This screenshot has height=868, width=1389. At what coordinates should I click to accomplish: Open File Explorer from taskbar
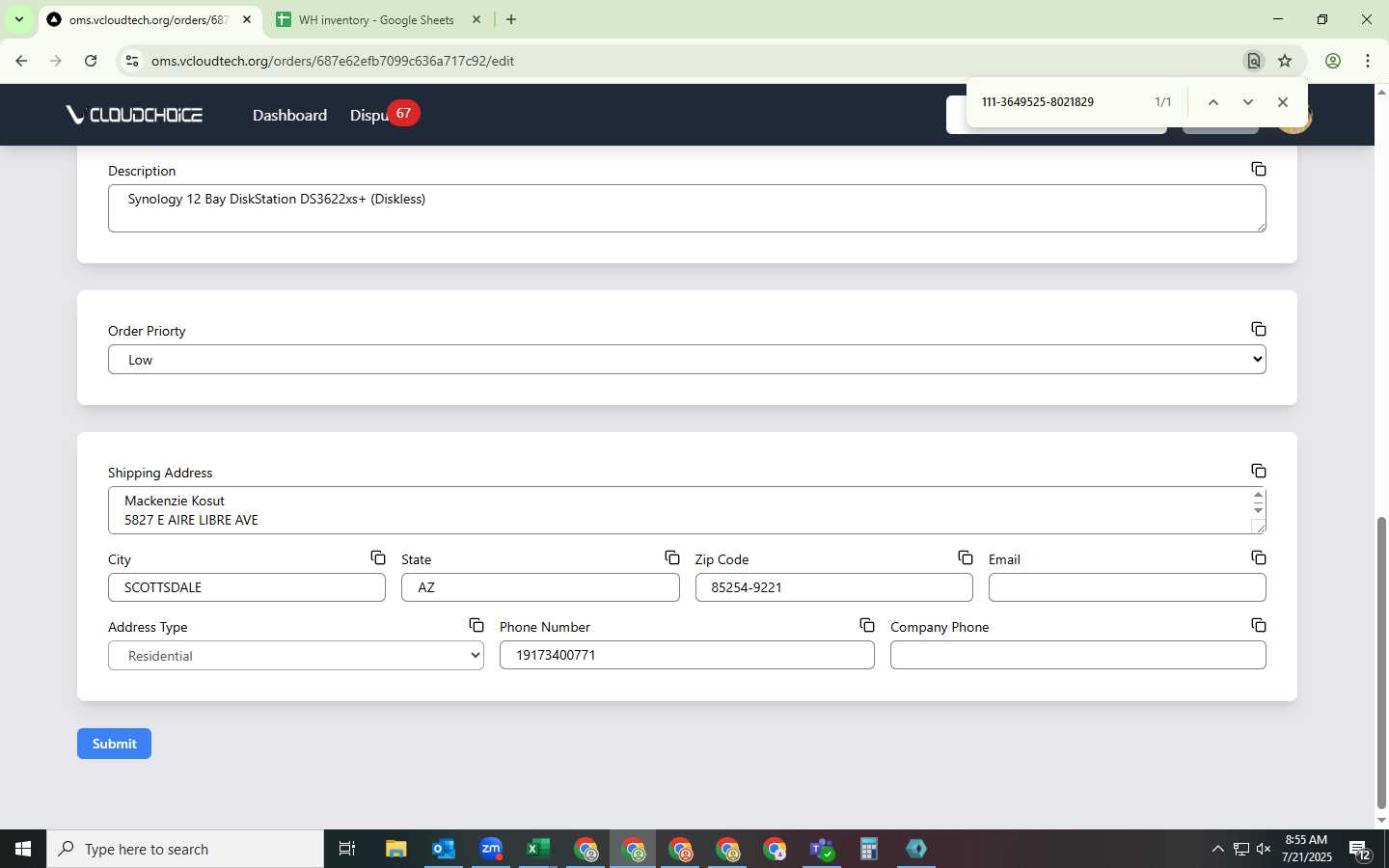tap(395, 849)
